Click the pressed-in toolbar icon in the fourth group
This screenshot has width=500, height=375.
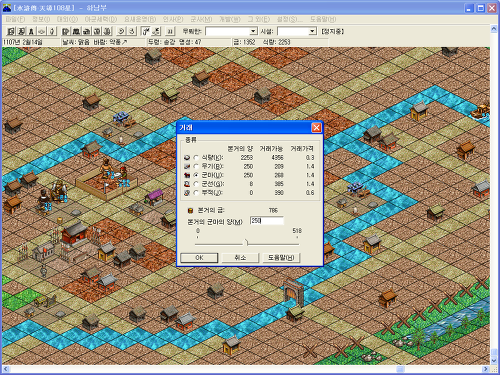(146, 31)
